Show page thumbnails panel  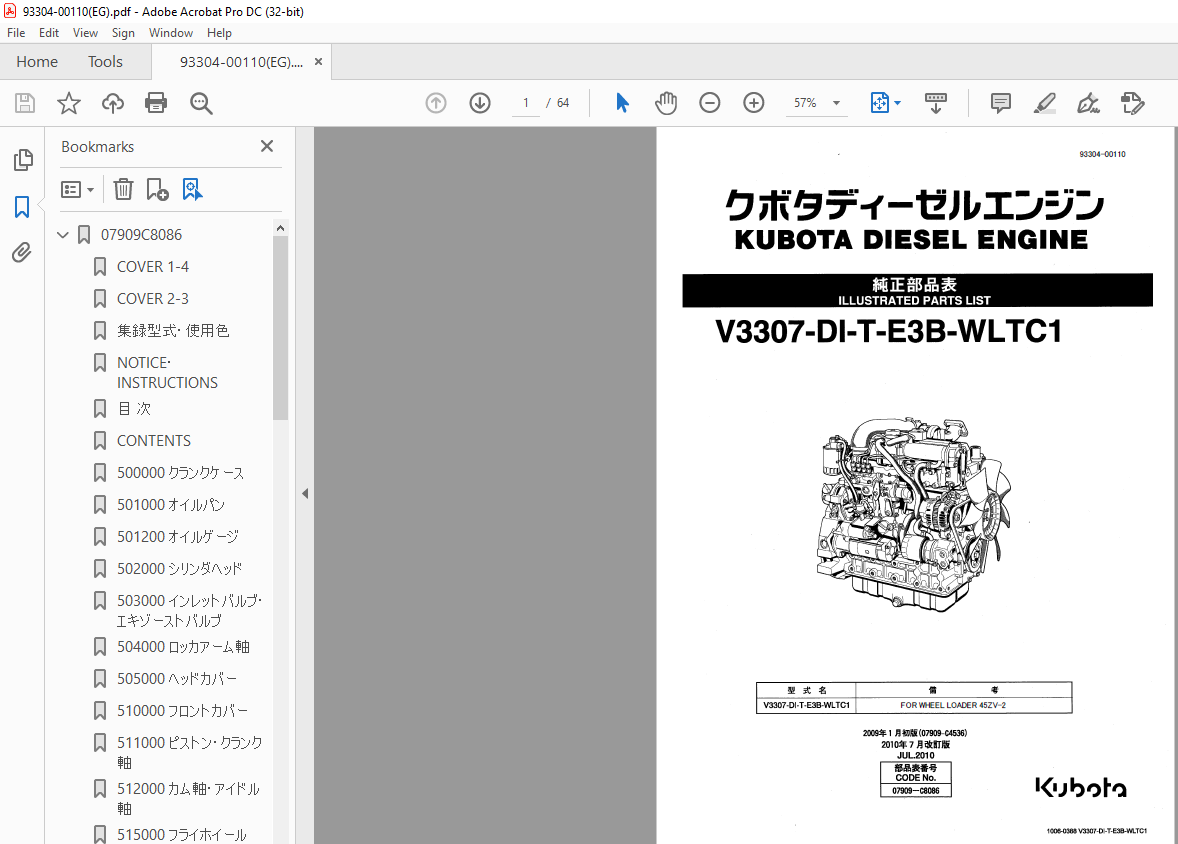23,159
